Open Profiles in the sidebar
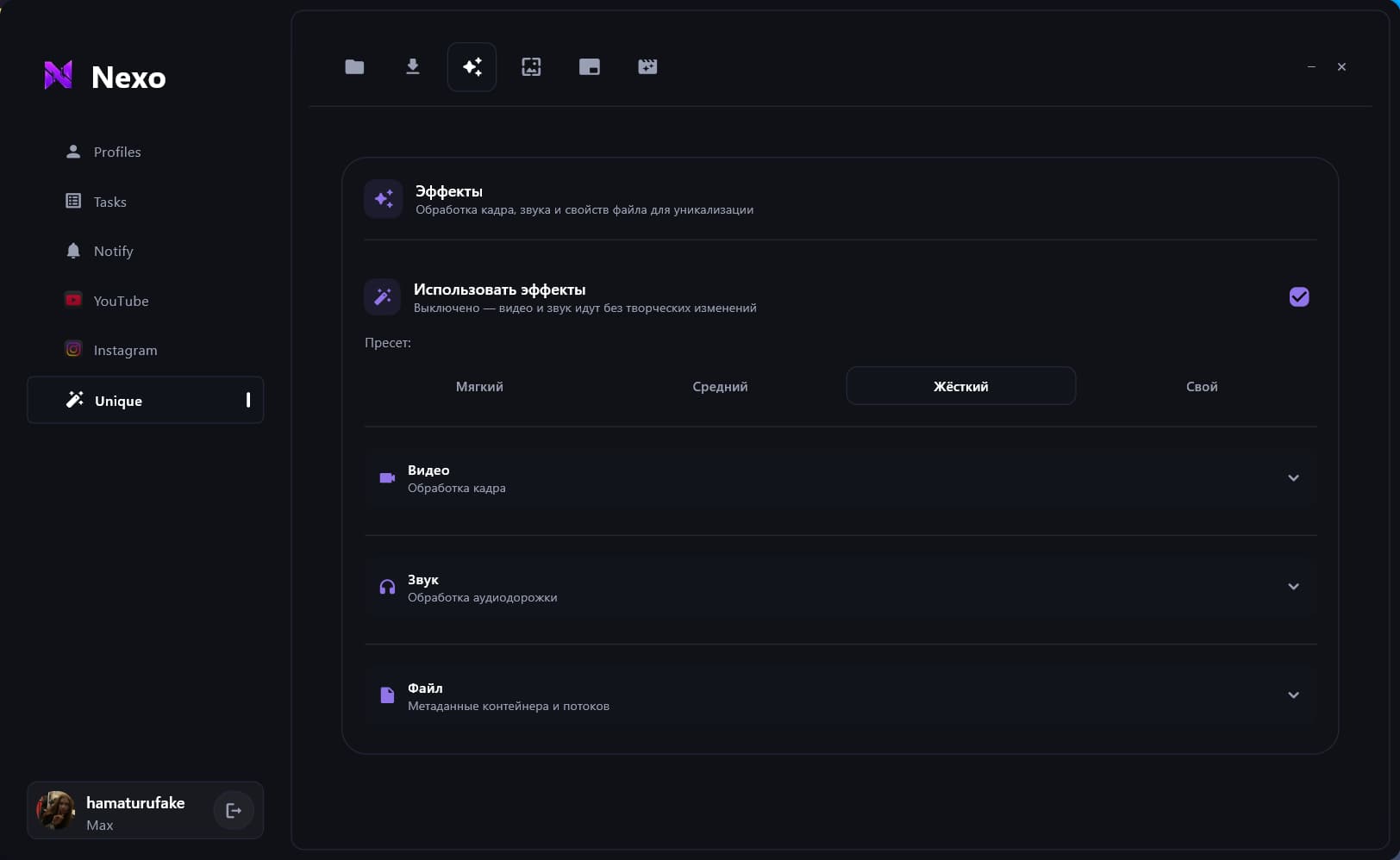The height and width of the screenshot is (860, 1400). click(145, 152)
